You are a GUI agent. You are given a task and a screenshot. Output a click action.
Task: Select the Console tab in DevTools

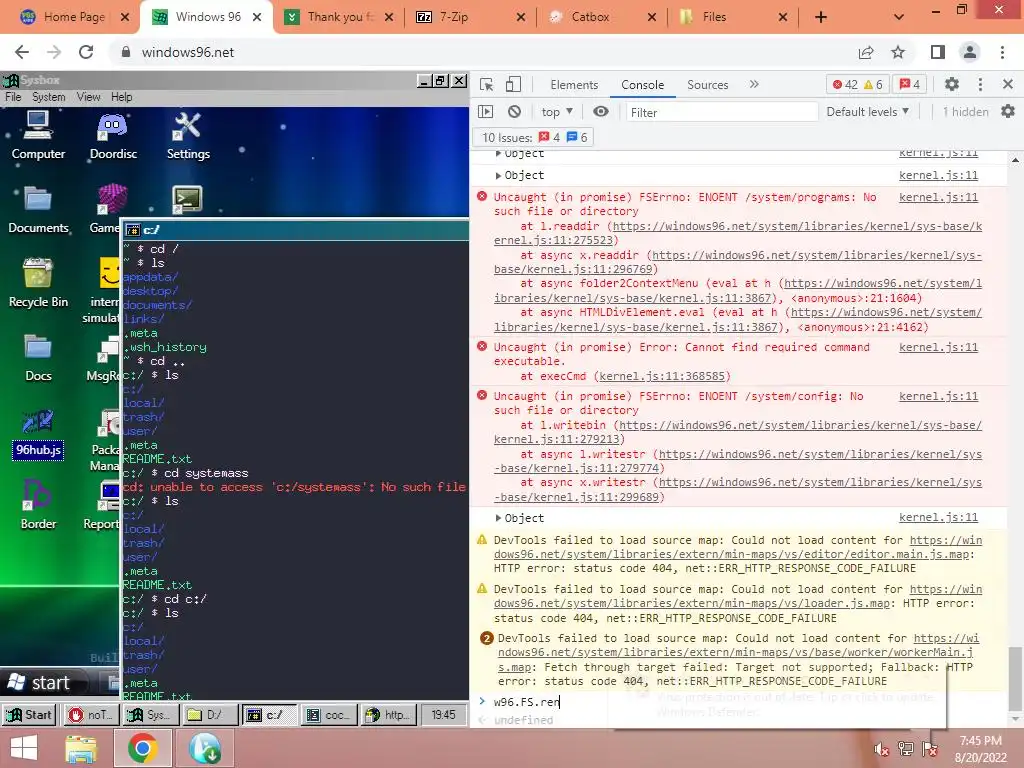coord(643,85)
